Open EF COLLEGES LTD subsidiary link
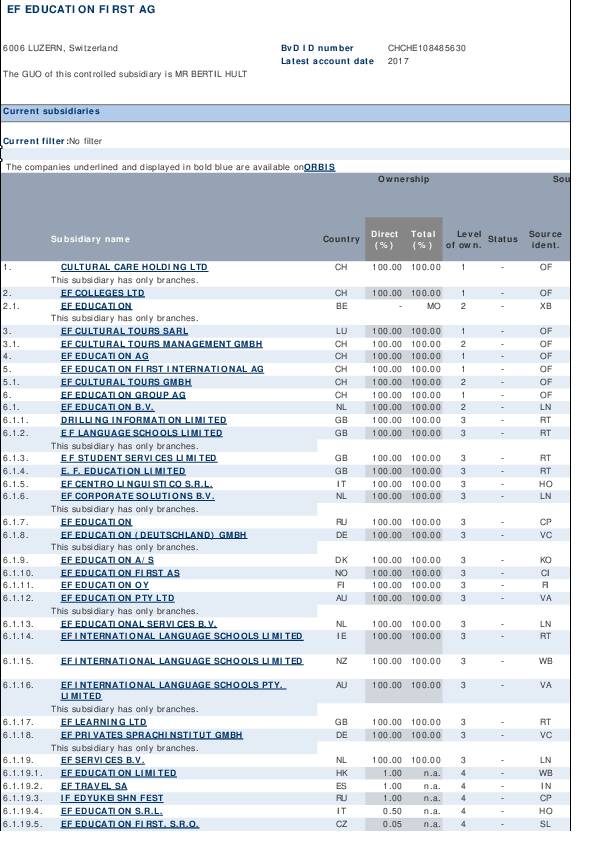The image size is (595, 842). (103, 293)
